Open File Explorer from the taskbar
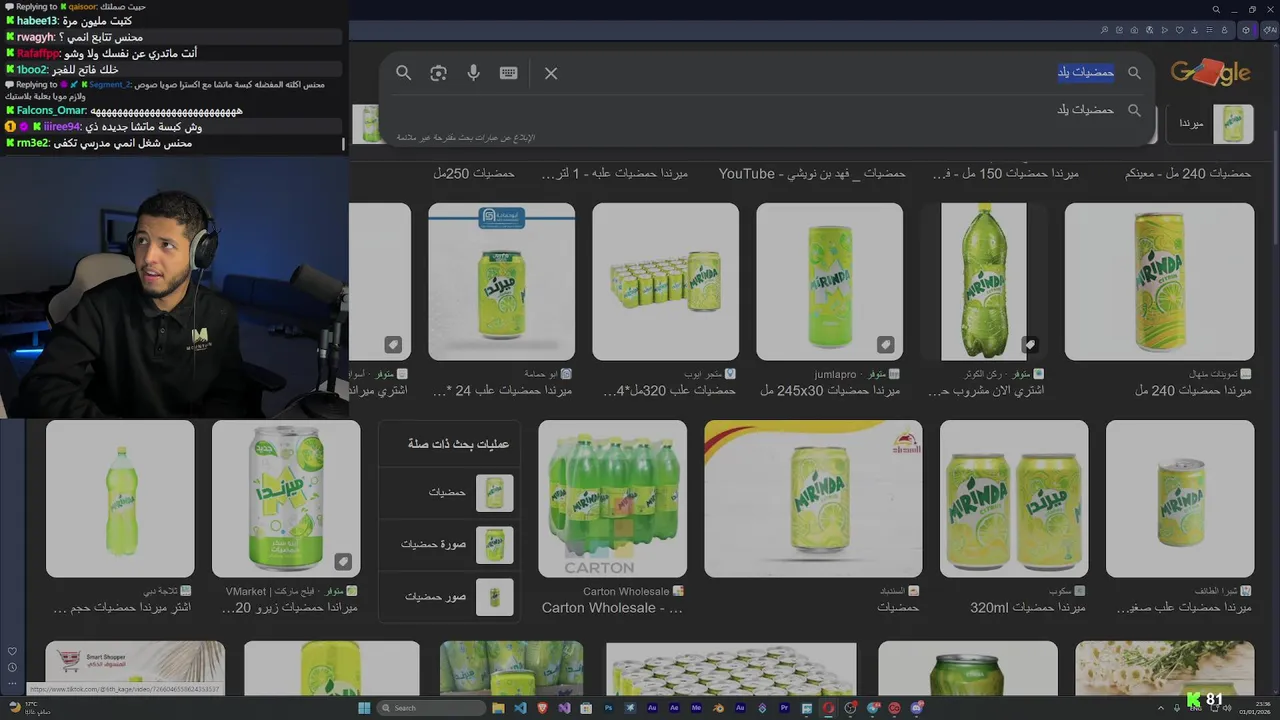 (x=498, y=708)
